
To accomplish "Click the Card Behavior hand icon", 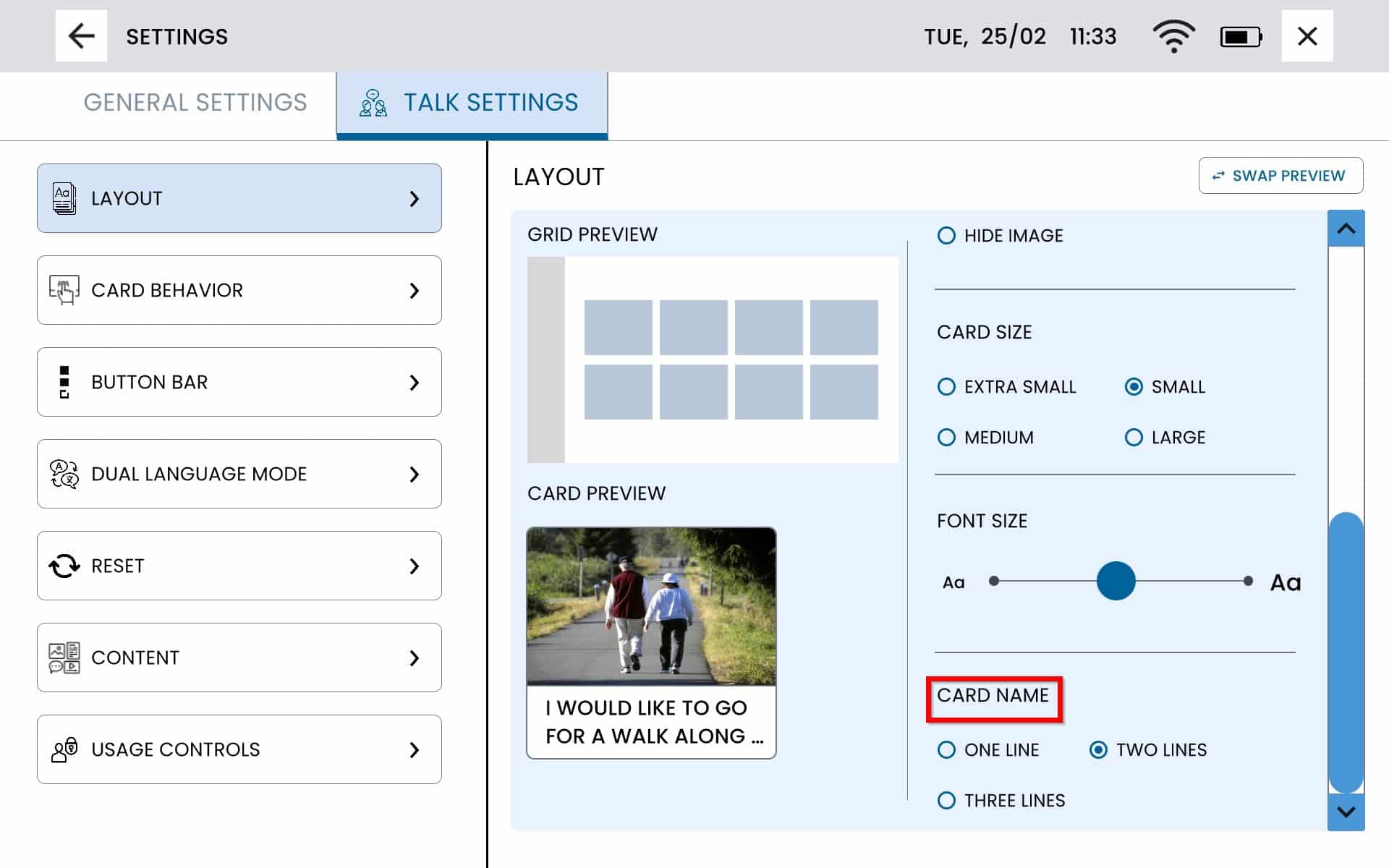I will pyautogui.click(x=64, y=290).
